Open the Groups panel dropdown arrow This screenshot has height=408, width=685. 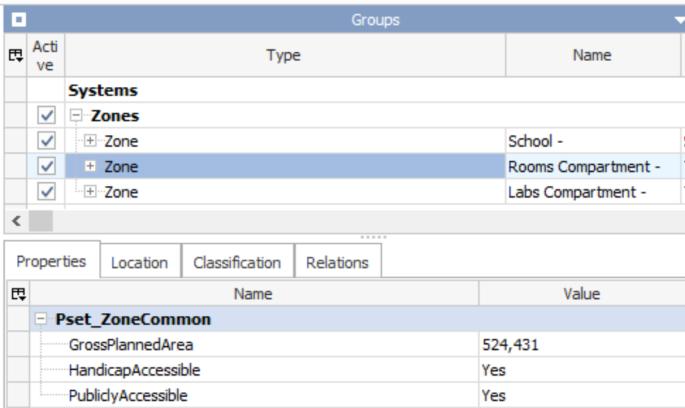click(x=678, y=16)
